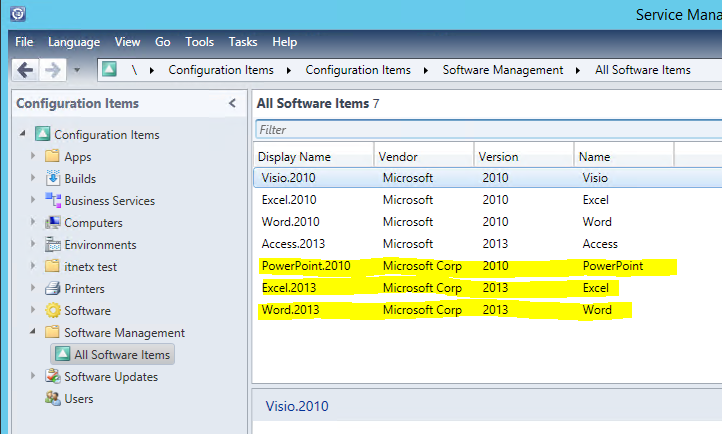Click the Computers icon in navigation tree
This screenshot has height=434, width=722.
pos(53,223)
